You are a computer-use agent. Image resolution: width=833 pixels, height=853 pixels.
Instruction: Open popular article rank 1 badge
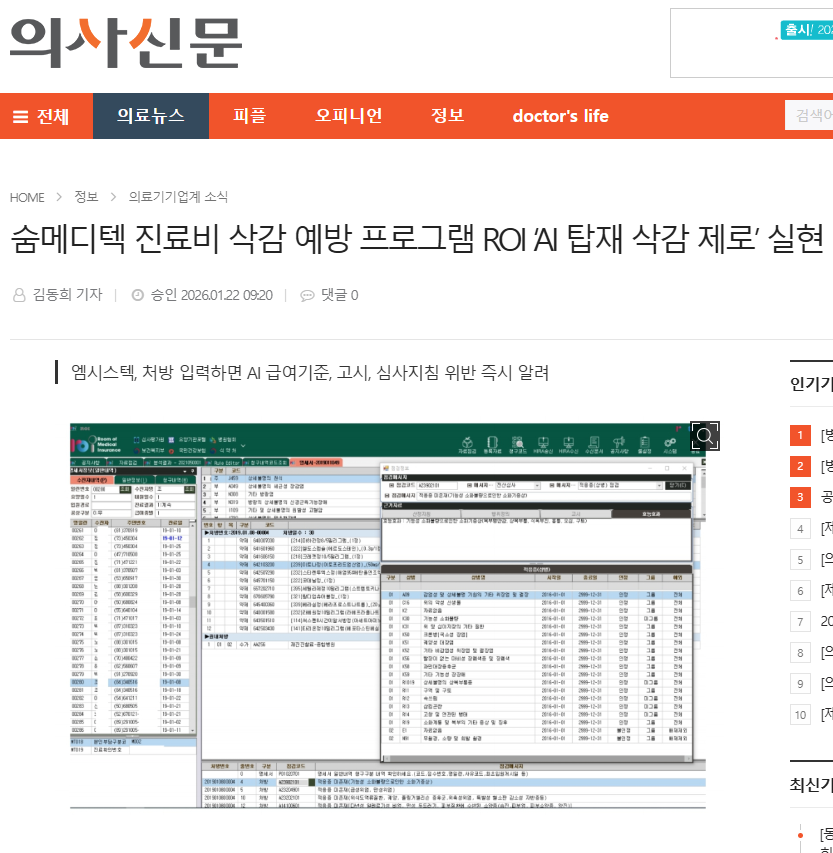pos(800,435)
